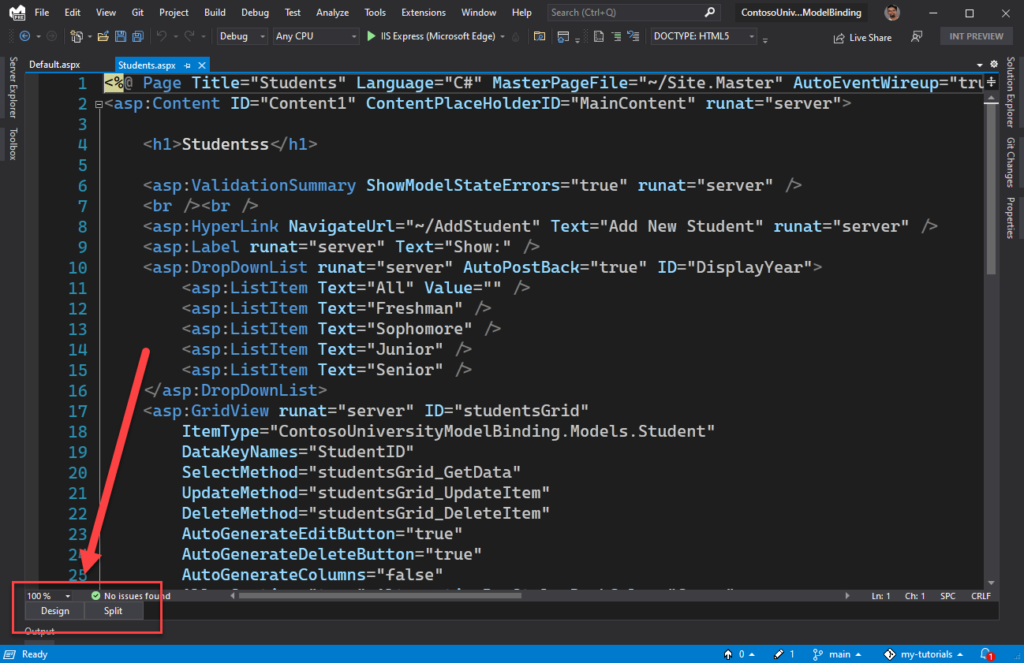Click the Navigate Backward arrow icon
The image size is (1024, 663).
[x=26, y=36]
